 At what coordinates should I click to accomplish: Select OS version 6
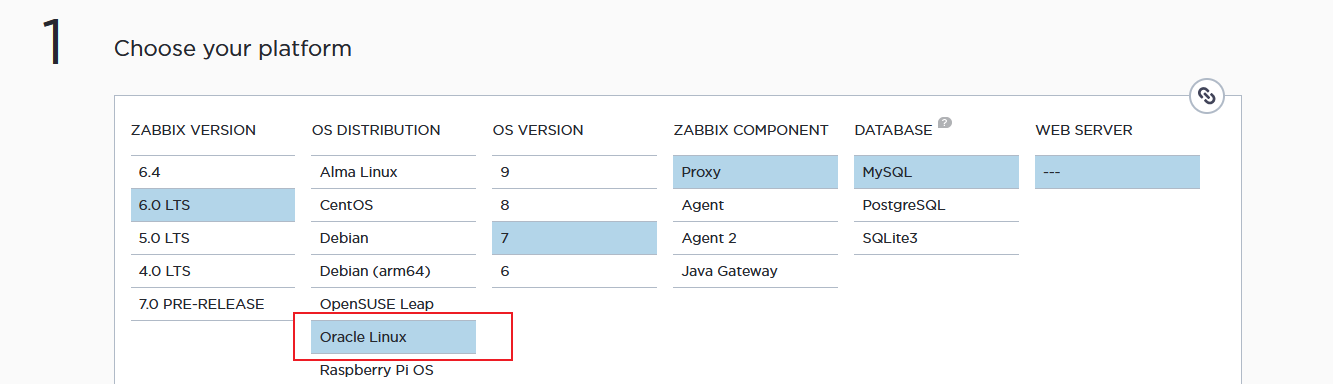575,271
